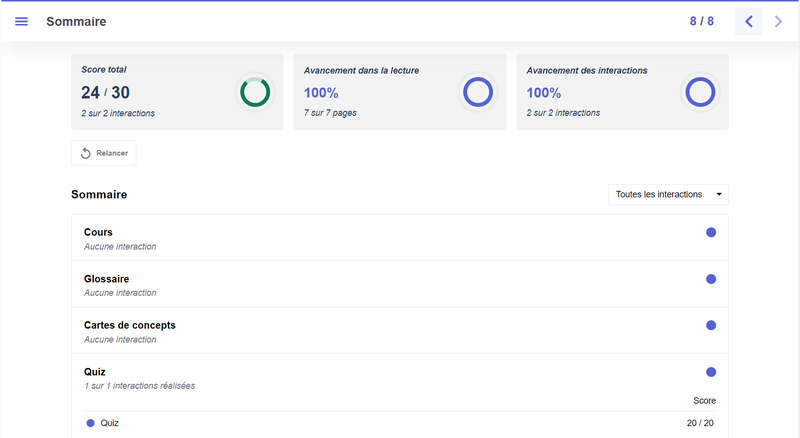Open the Toutes les interactions dropdown

(668, 194)
